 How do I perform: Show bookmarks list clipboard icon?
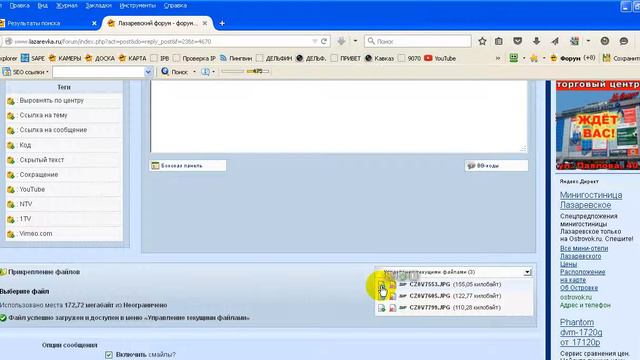tap(498, 41)
